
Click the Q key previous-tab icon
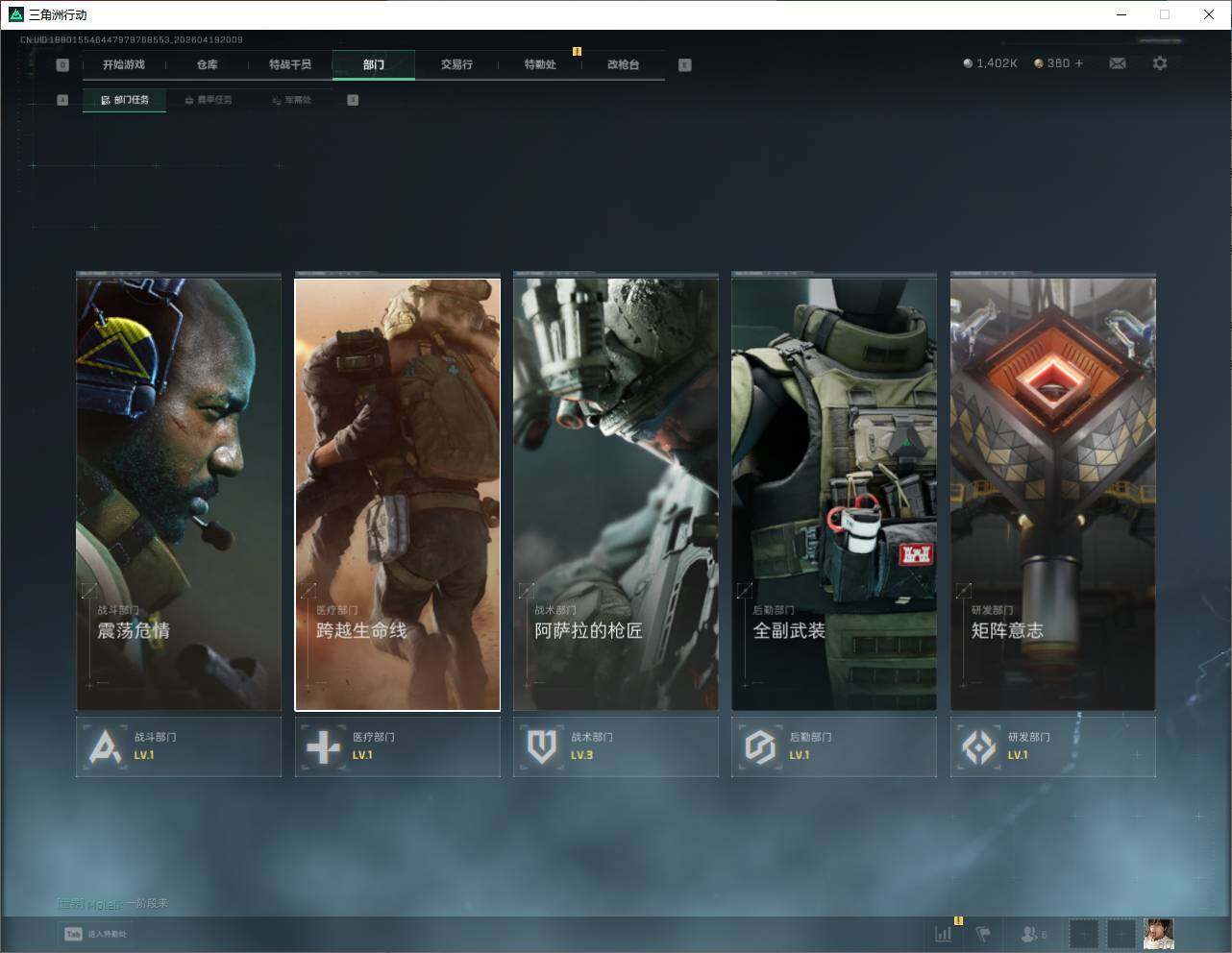click(x=62, y=64)
